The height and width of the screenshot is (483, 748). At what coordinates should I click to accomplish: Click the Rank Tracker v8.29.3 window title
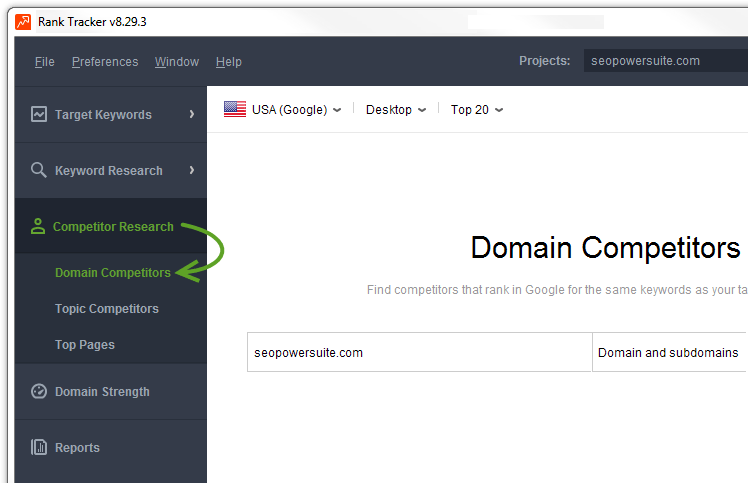(92, 22)
